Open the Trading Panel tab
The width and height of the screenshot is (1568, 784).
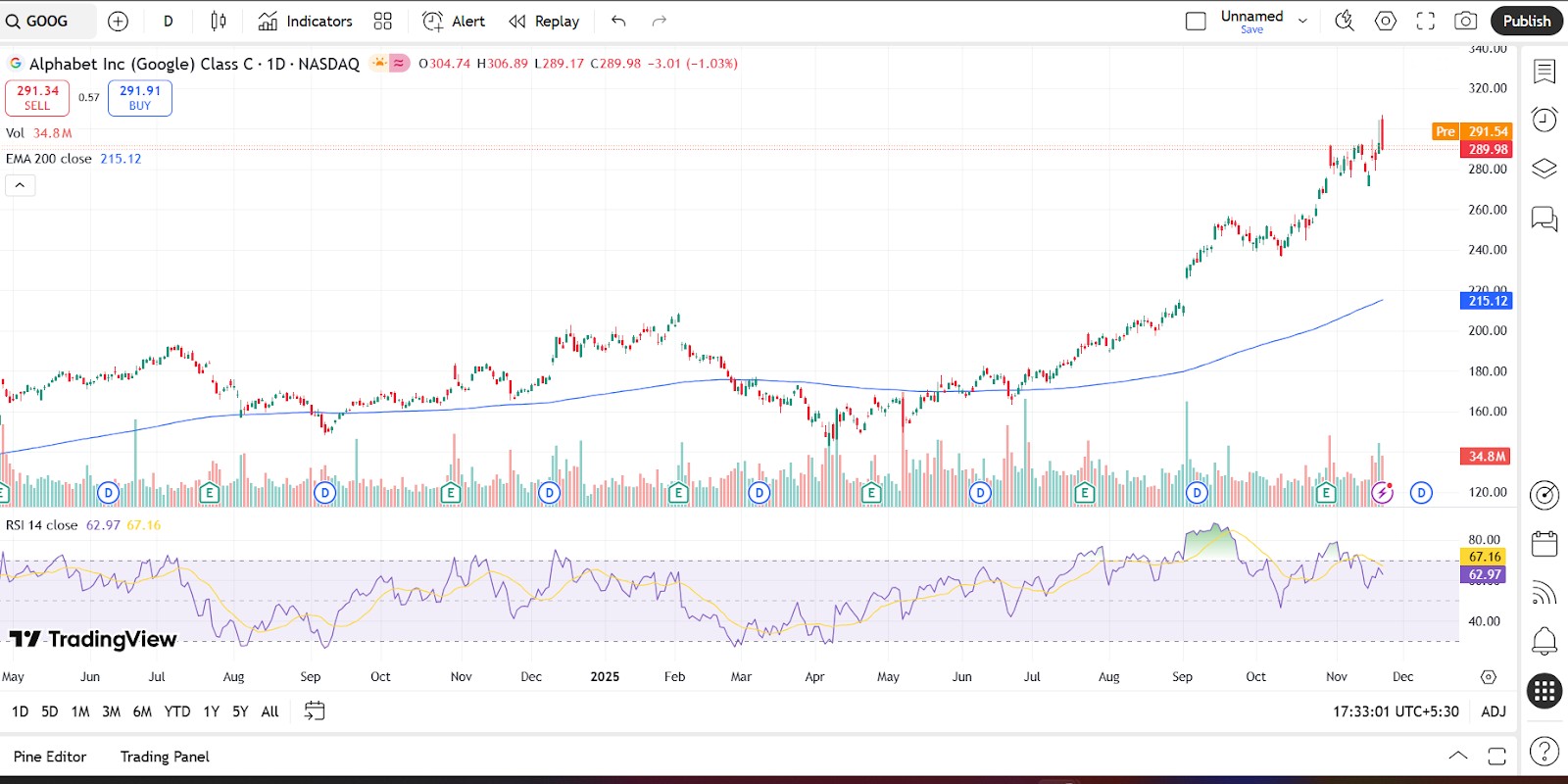165,757
